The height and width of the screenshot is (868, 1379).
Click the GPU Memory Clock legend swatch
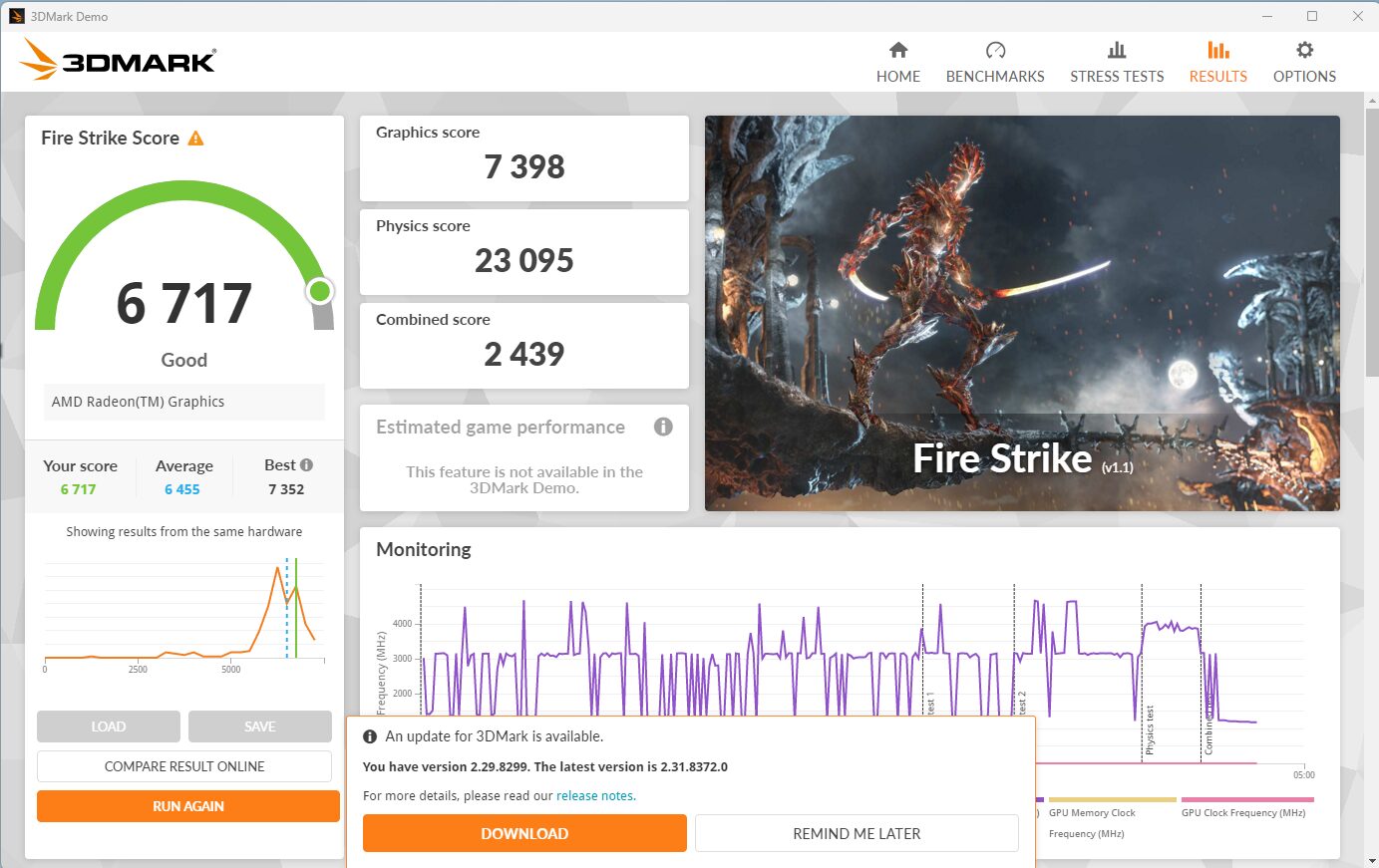pyautogui.click(x=1113, y=799)
